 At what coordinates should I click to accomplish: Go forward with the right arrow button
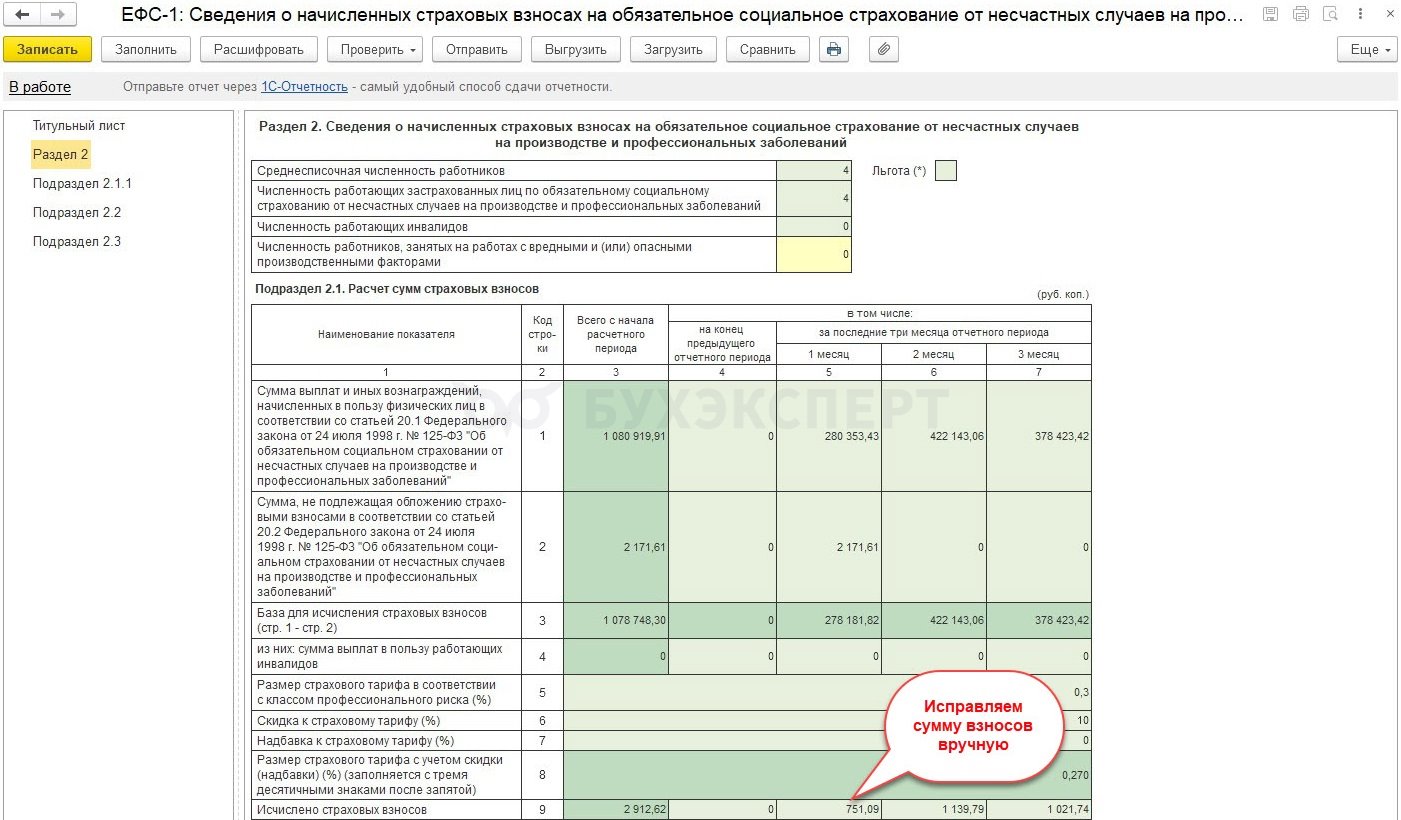tap(59, 15)
